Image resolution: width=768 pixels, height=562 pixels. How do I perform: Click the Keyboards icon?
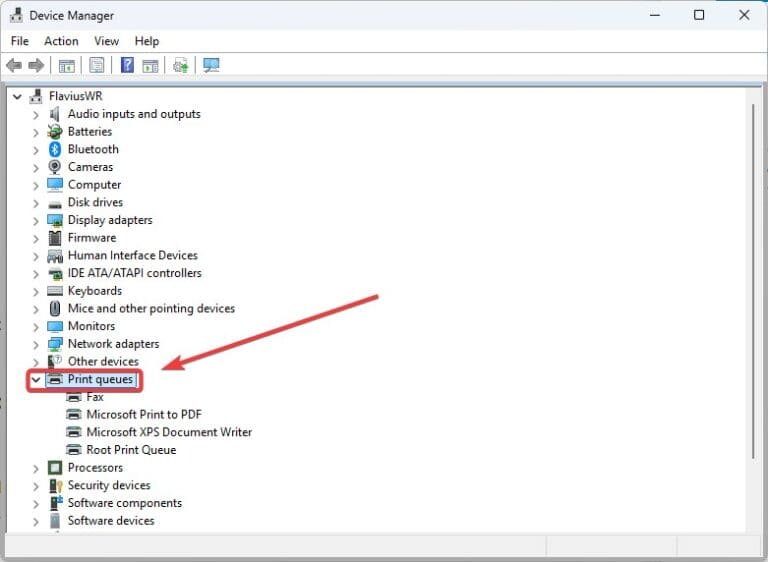55,291
